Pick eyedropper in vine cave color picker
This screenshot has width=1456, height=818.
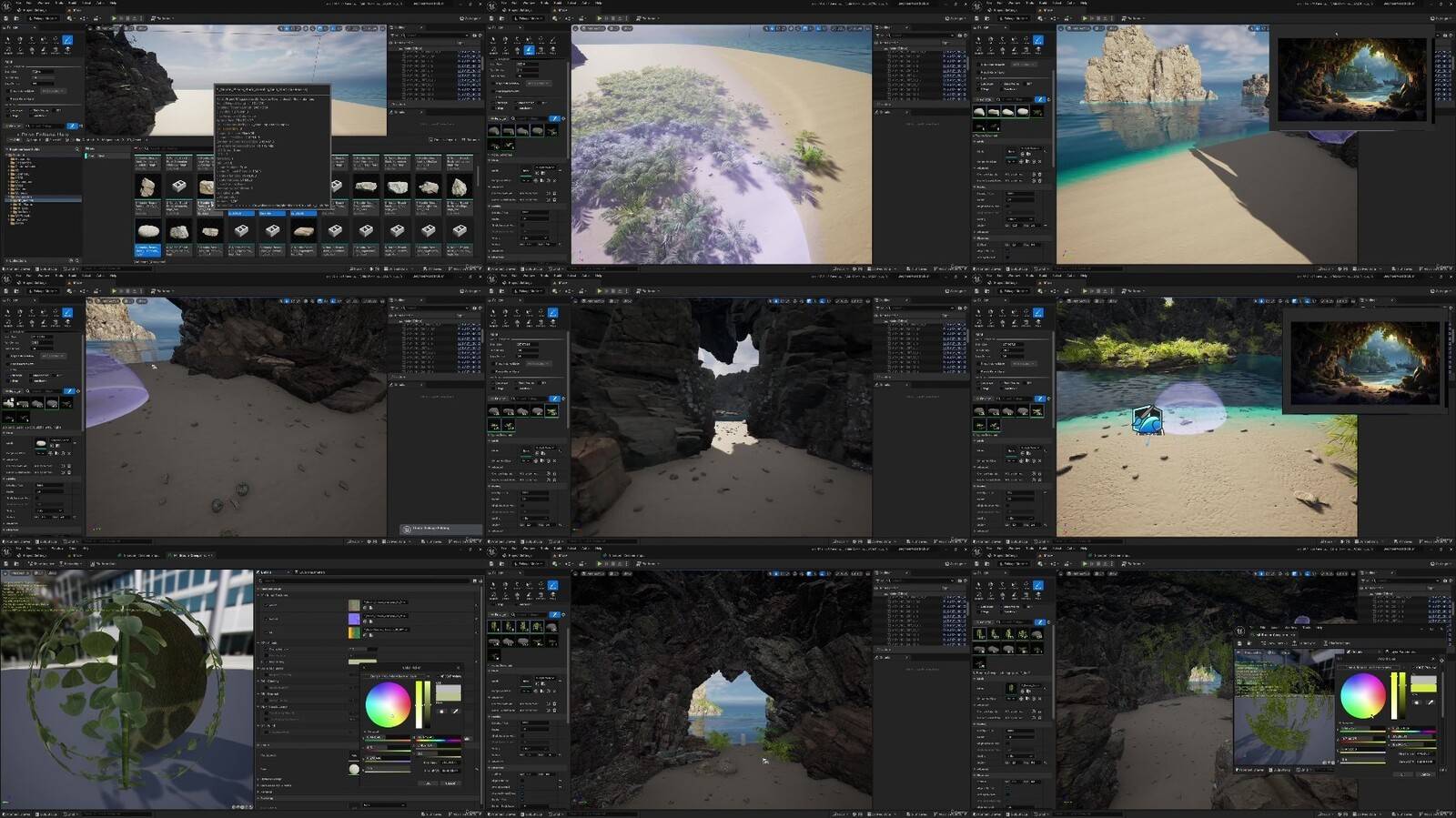point(1431,702)
